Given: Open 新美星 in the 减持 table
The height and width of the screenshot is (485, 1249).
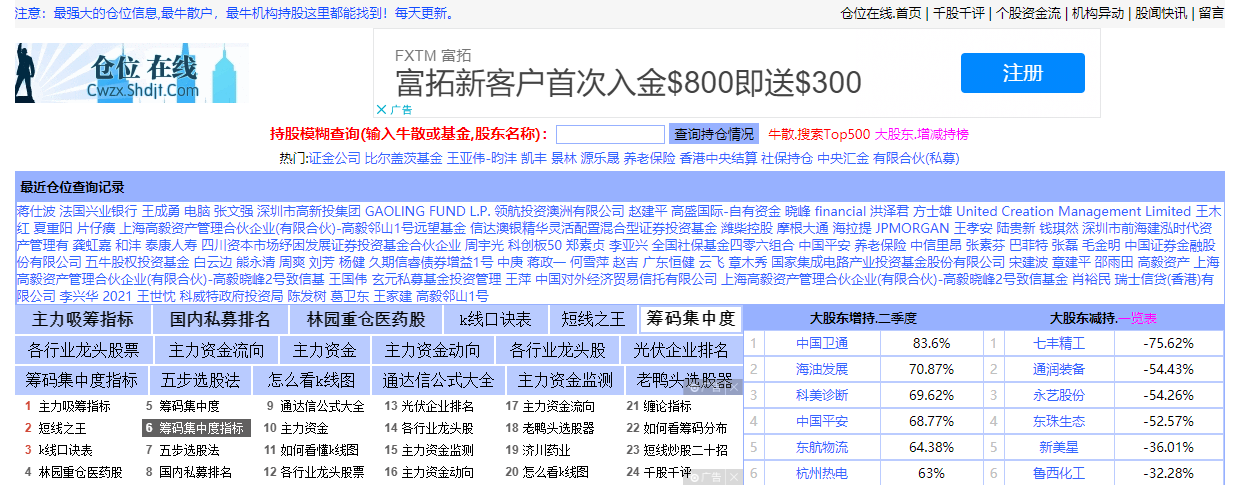Looking at the screenshot, I should click(1059, 447).
